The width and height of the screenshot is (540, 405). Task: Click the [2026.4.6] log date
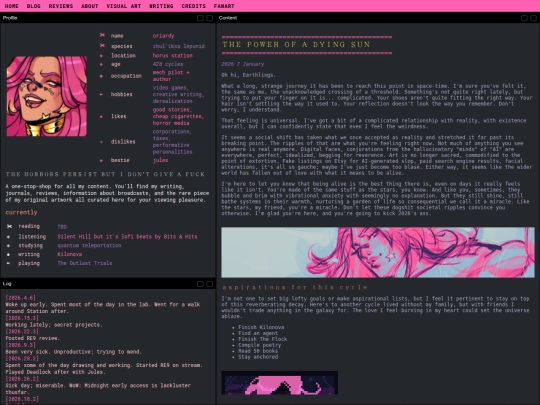click(21, 298)
